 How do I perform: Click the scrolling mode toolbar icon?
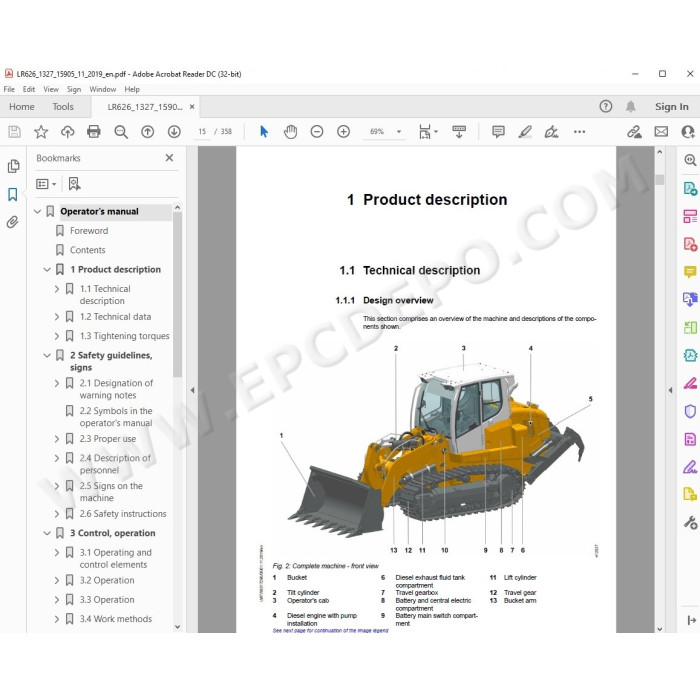[x=459, y=132]
